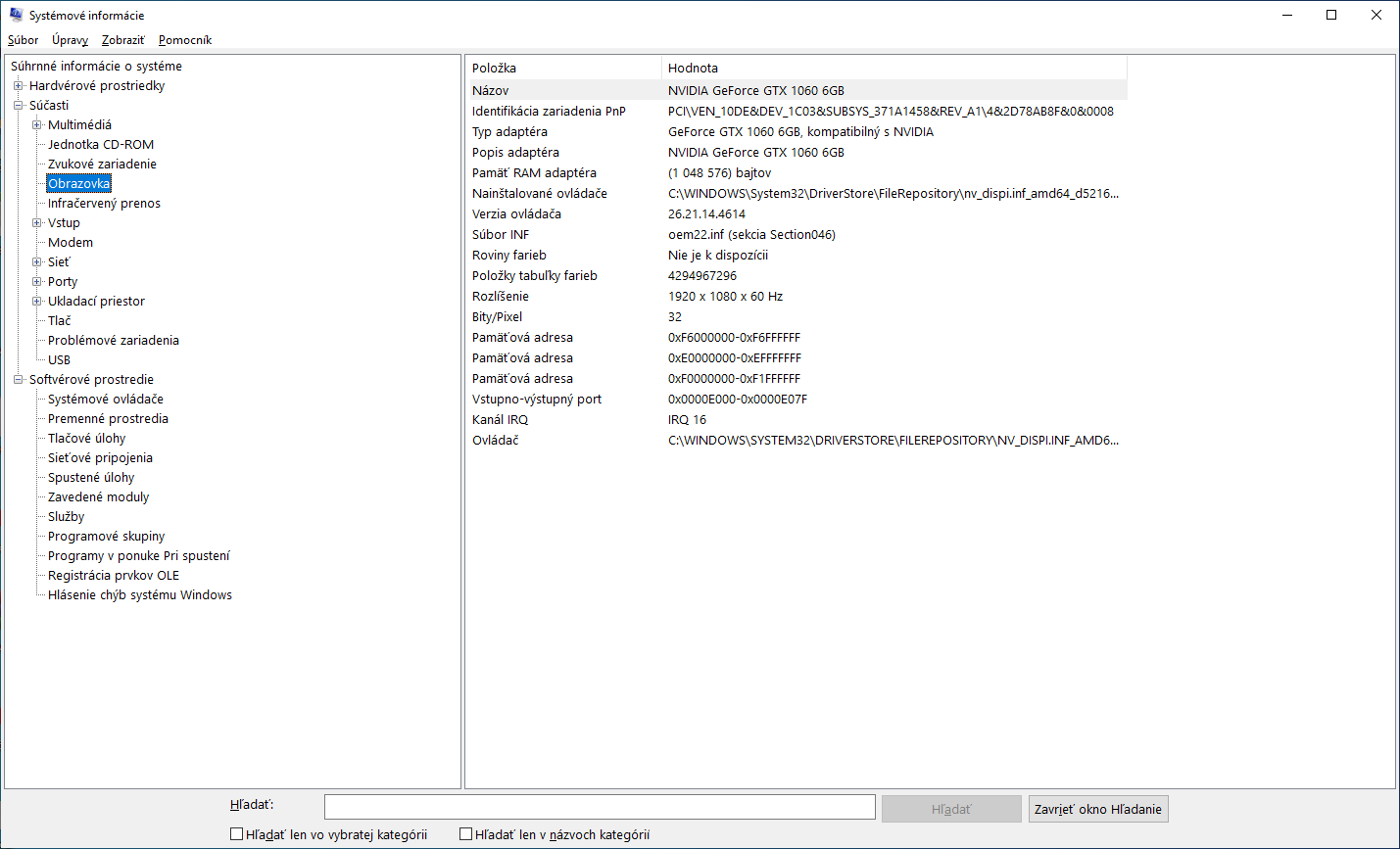Click the Hľadať button
The image size is (1400, 849).
(x=951, y=809)
